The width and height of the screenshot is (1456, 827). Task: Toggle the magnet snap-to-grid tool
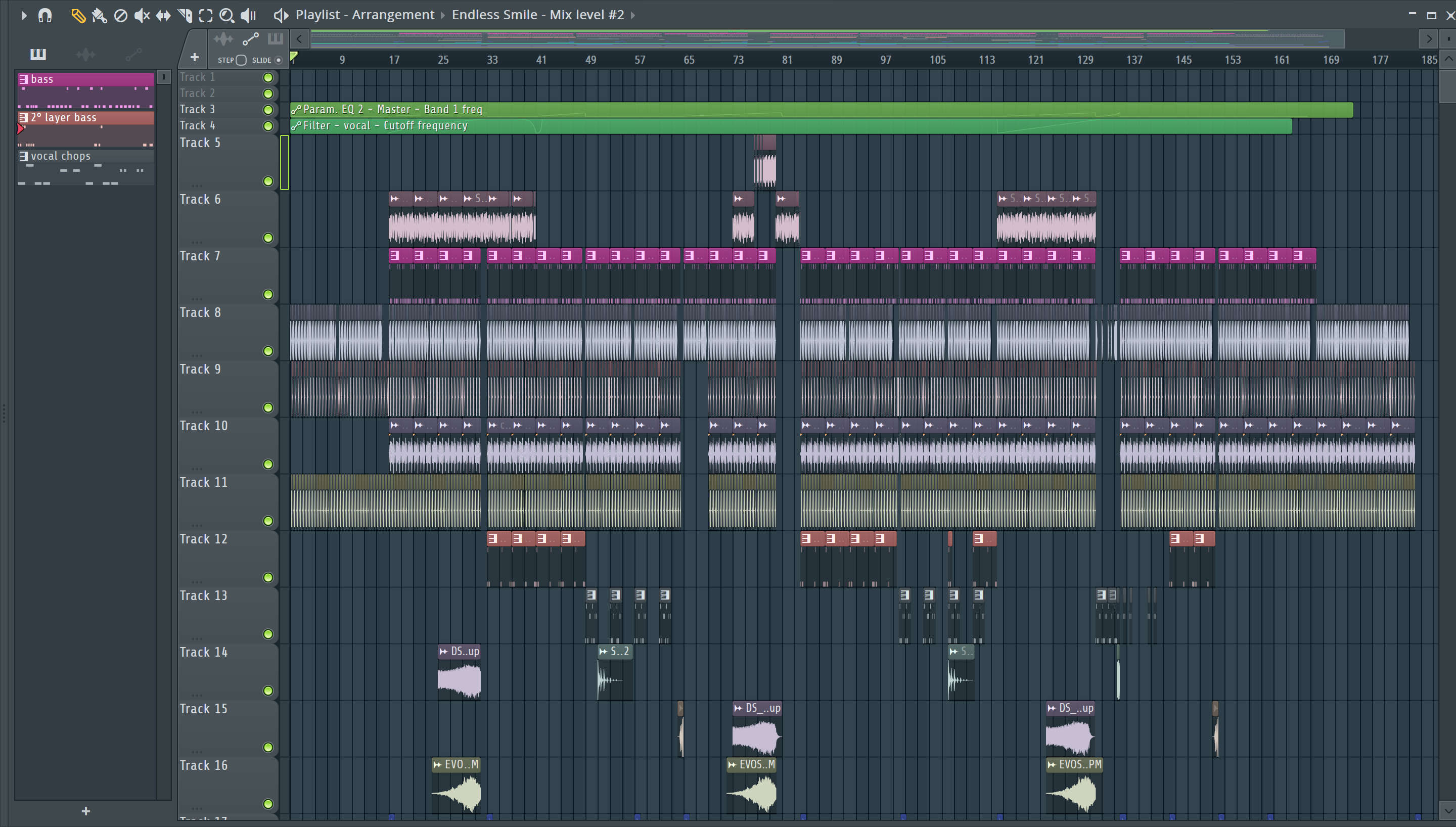click(x=45, y=15)
